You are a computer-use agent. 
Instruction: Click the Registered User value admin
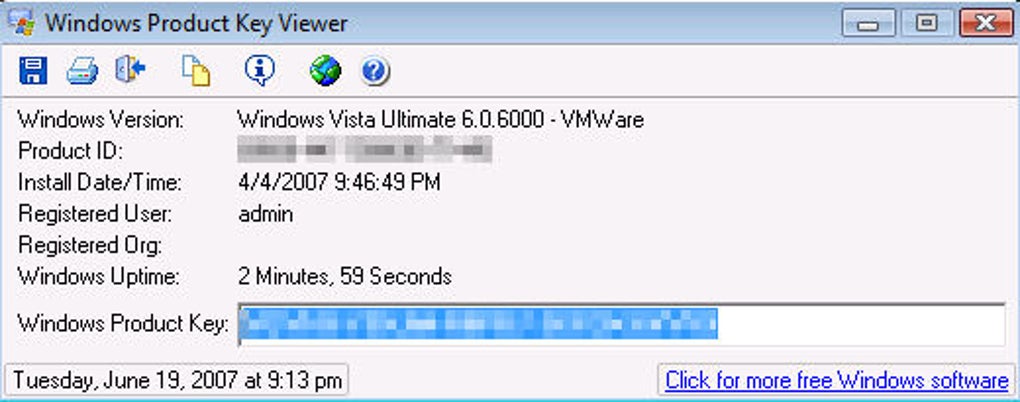[x=265, y=214]
